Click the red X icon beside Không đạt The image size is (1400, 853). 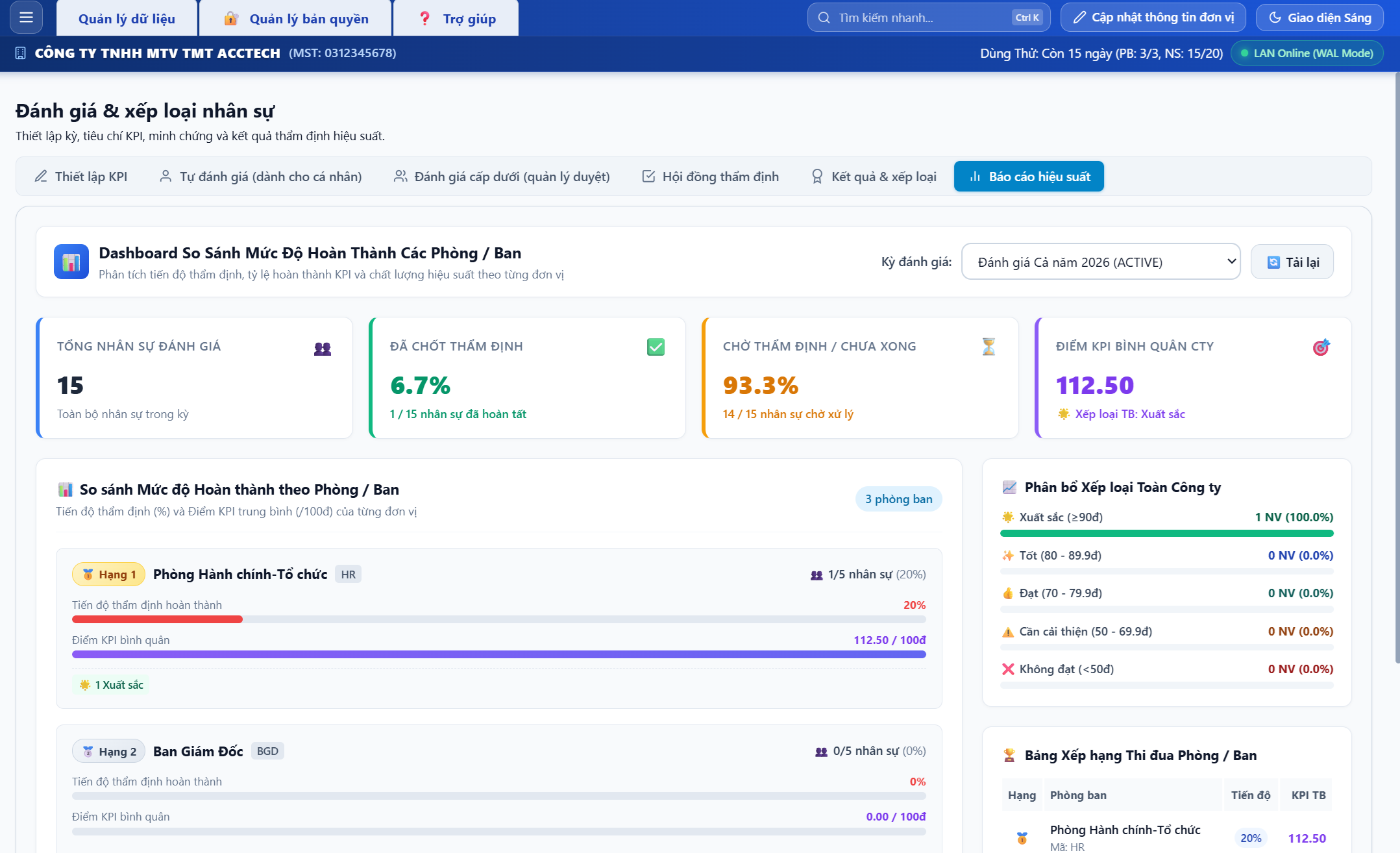pos(1008,669)
